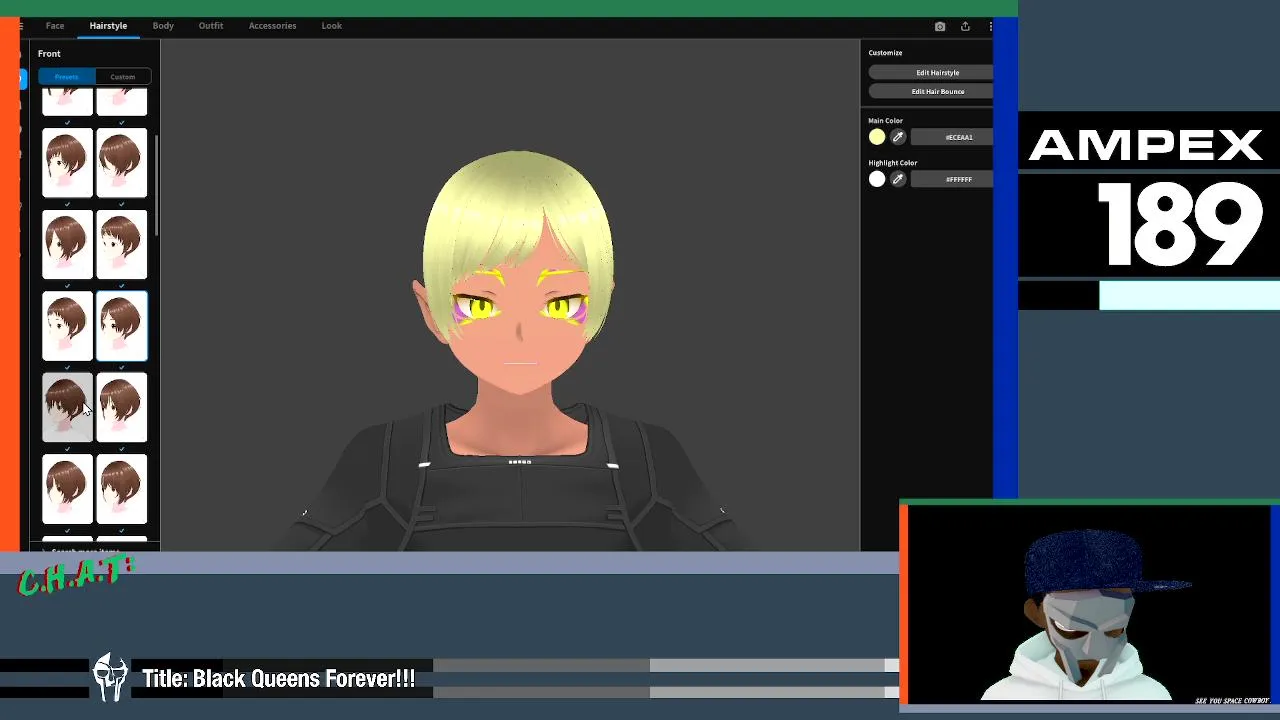
Task: Click the "AMPEX" overlay text
Action: point(1146,146)
